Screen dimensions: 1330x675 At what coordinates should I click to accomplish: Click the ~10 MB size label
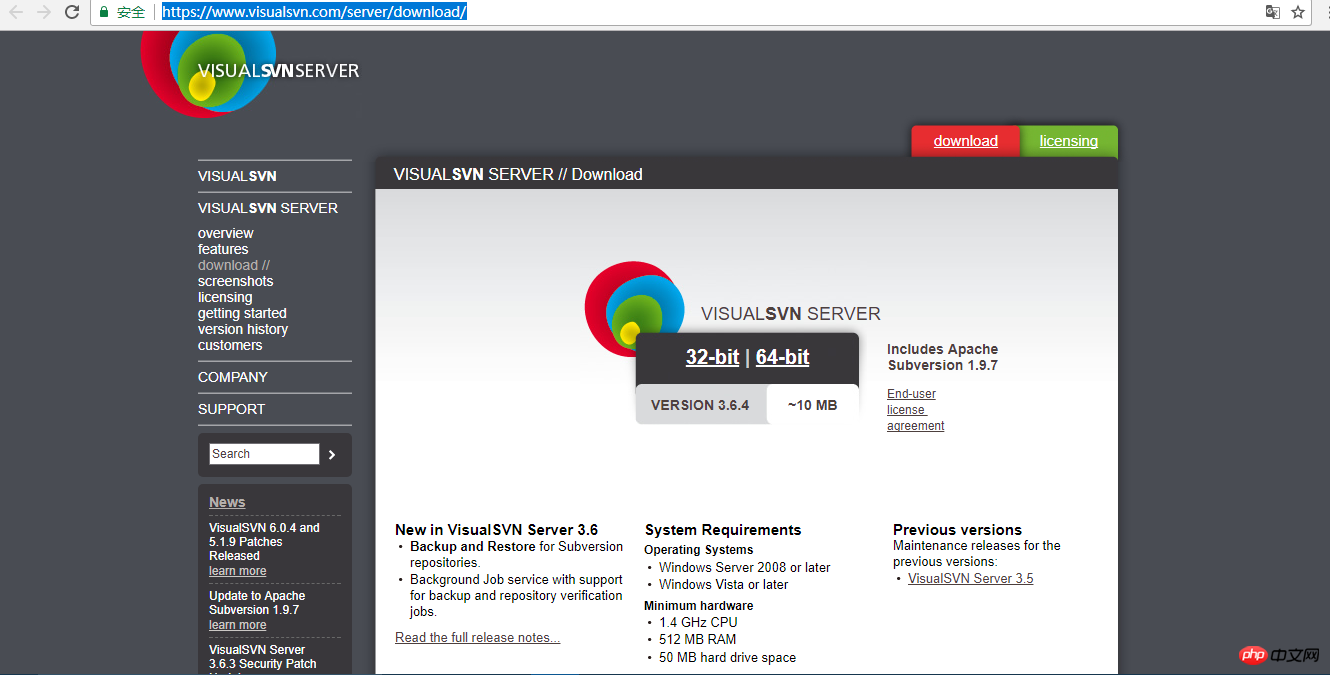812,405
